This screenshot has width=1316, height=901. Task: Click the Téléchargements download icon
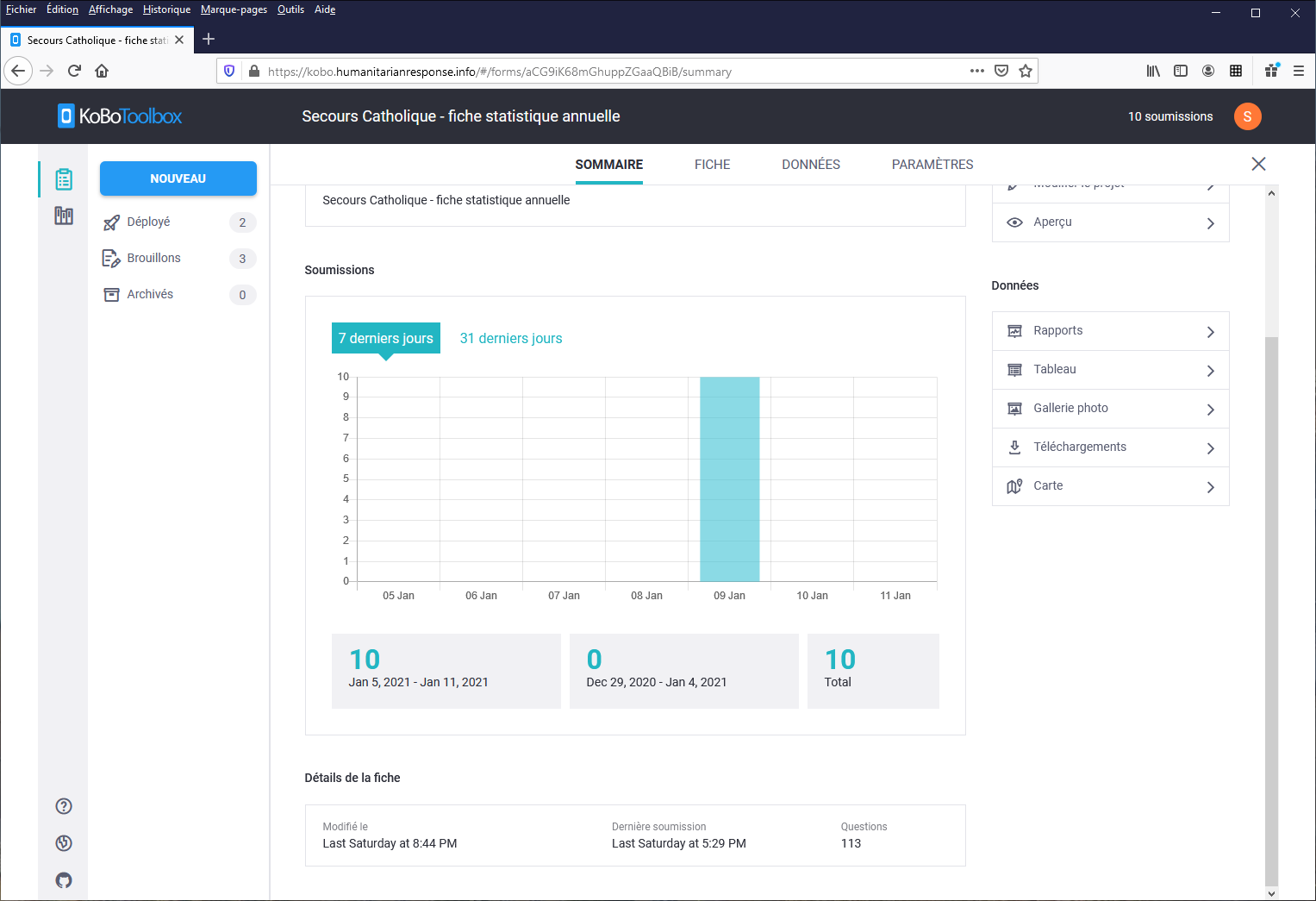coord(1014,447)
